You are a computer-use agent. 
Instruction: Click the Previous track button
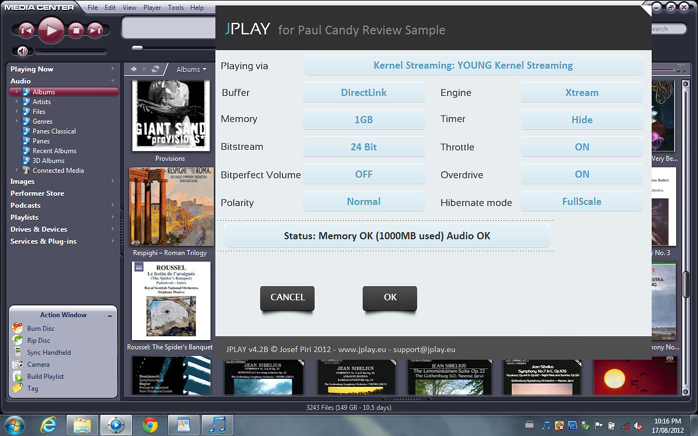point(26,30)
